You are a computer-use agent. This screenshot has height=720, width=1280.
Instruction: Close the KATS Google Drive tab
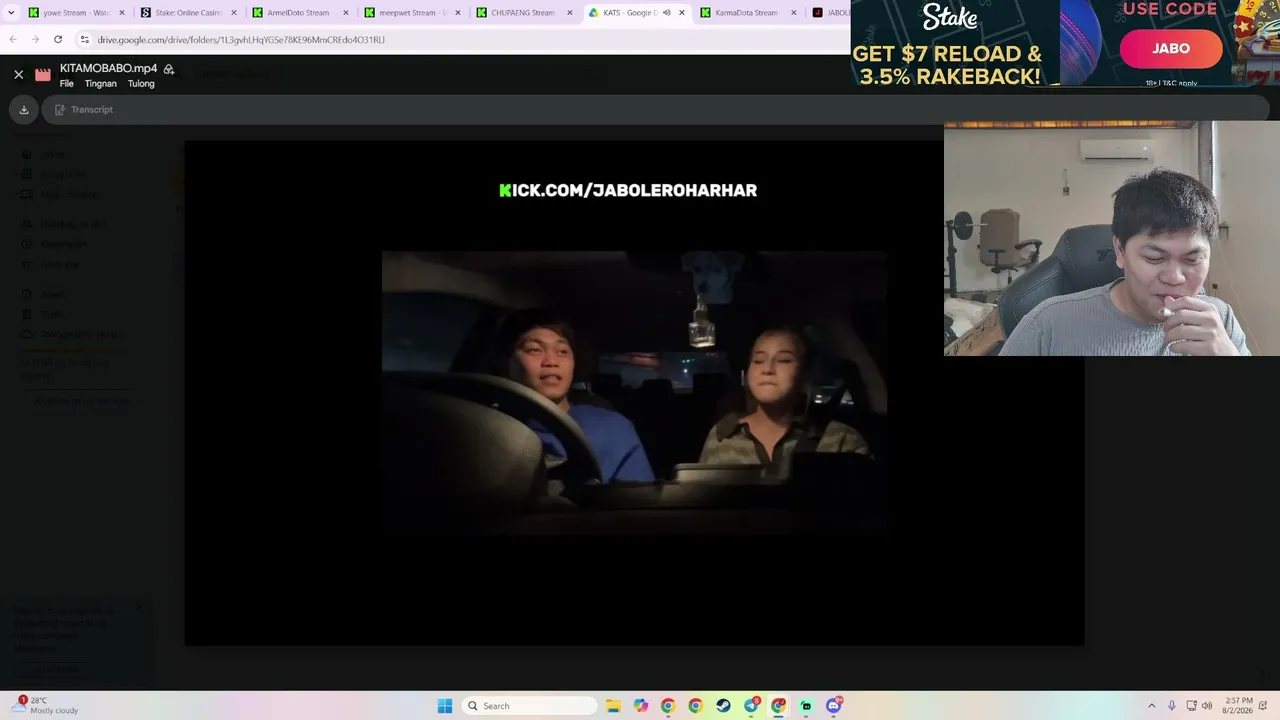tap(682, 13)
